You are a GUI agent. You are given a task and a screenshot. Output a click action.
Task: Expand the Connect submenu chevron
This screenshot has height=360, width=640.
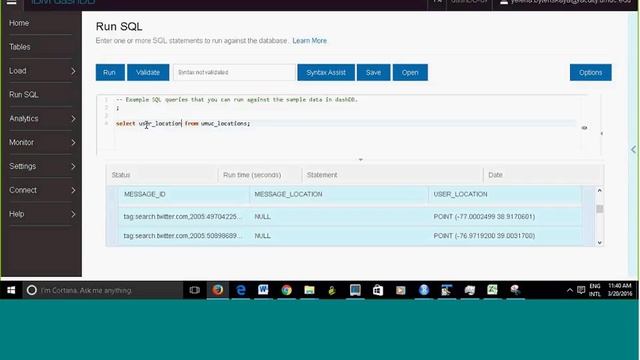coord(73,190)
